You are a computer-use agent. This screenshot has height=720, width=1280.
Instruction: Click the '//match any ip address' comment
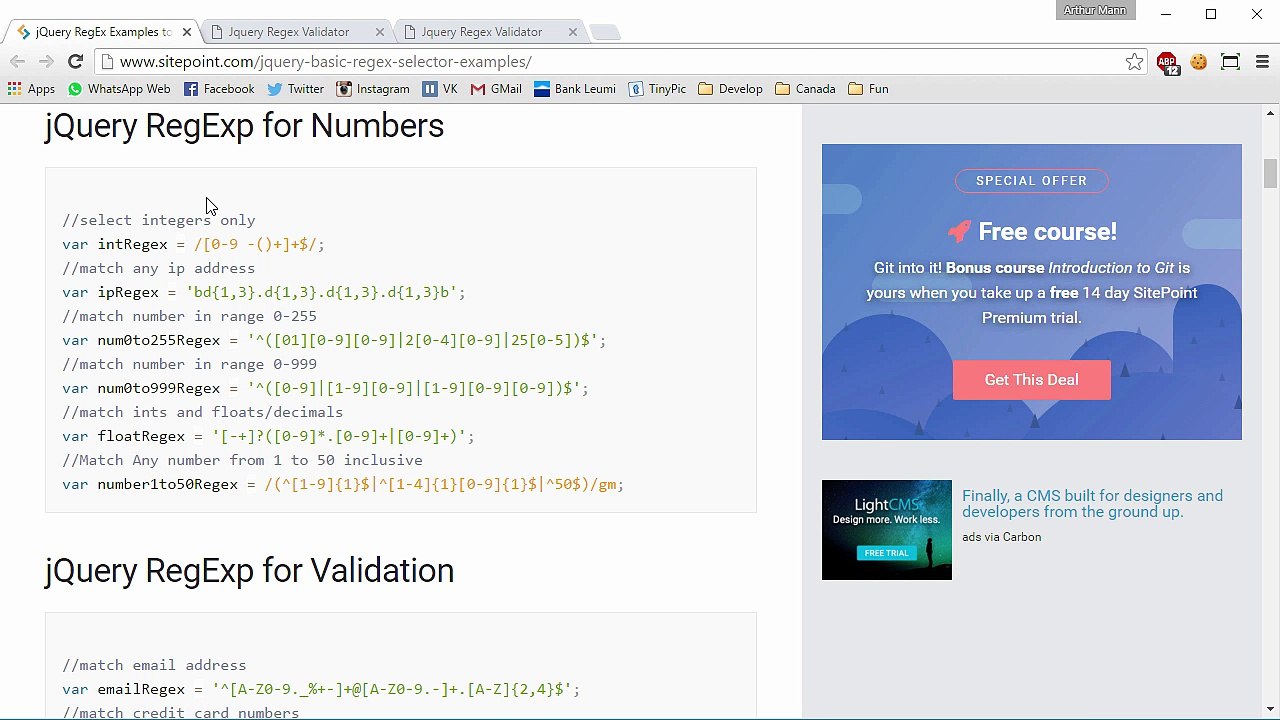pyautogui.click(x=159, y=268)
